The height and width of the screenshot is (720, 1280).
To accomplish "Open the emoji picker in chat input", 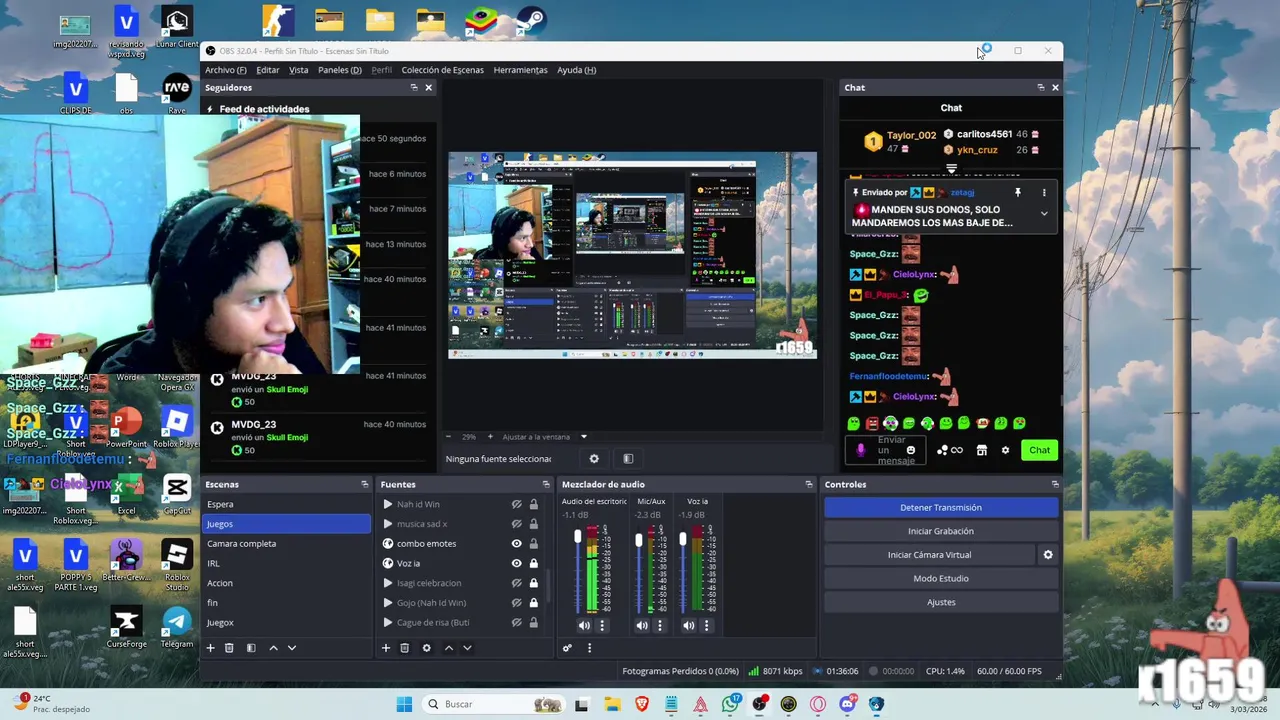I will (910, 450).
